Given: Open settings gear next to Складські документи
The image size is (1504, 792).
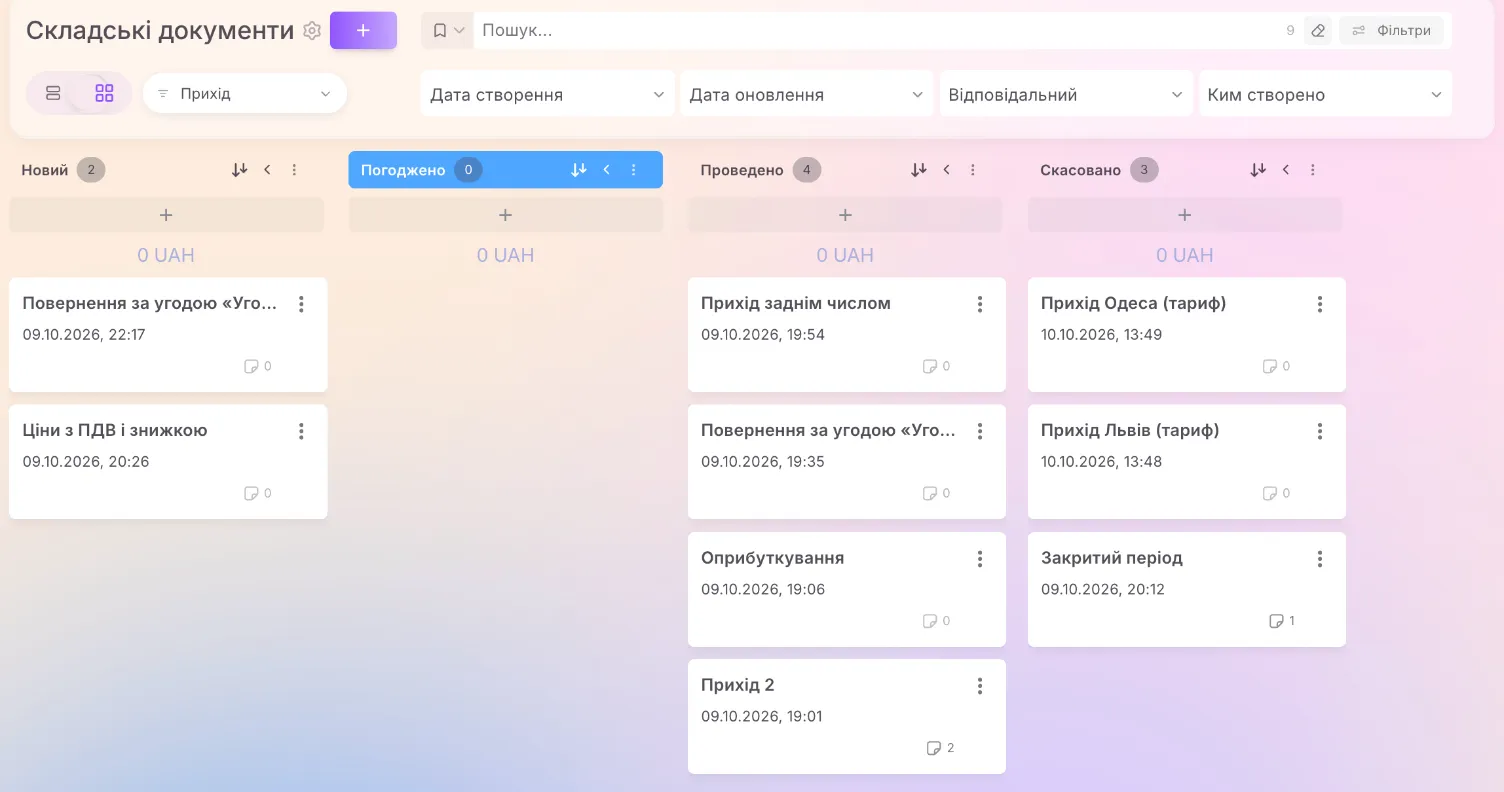Looking at the screenshot, I should (312, 31).
